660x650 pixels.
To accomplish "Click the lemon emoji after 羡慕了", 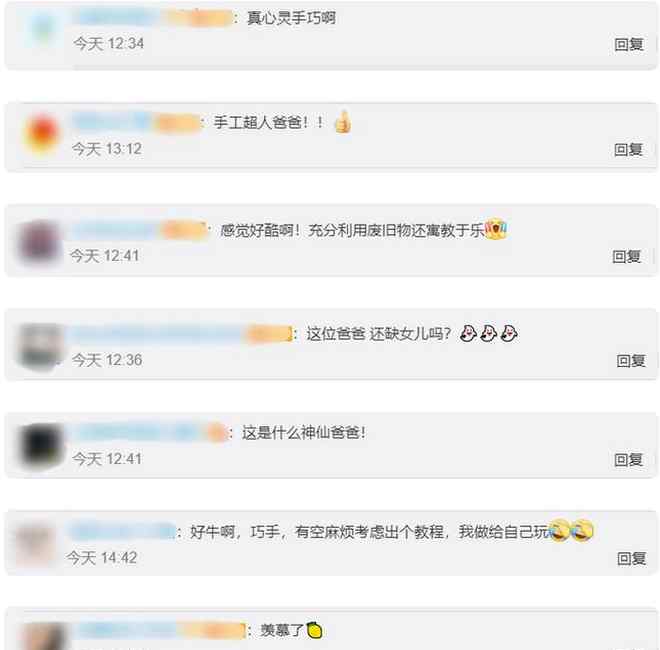I will [314, 630].
